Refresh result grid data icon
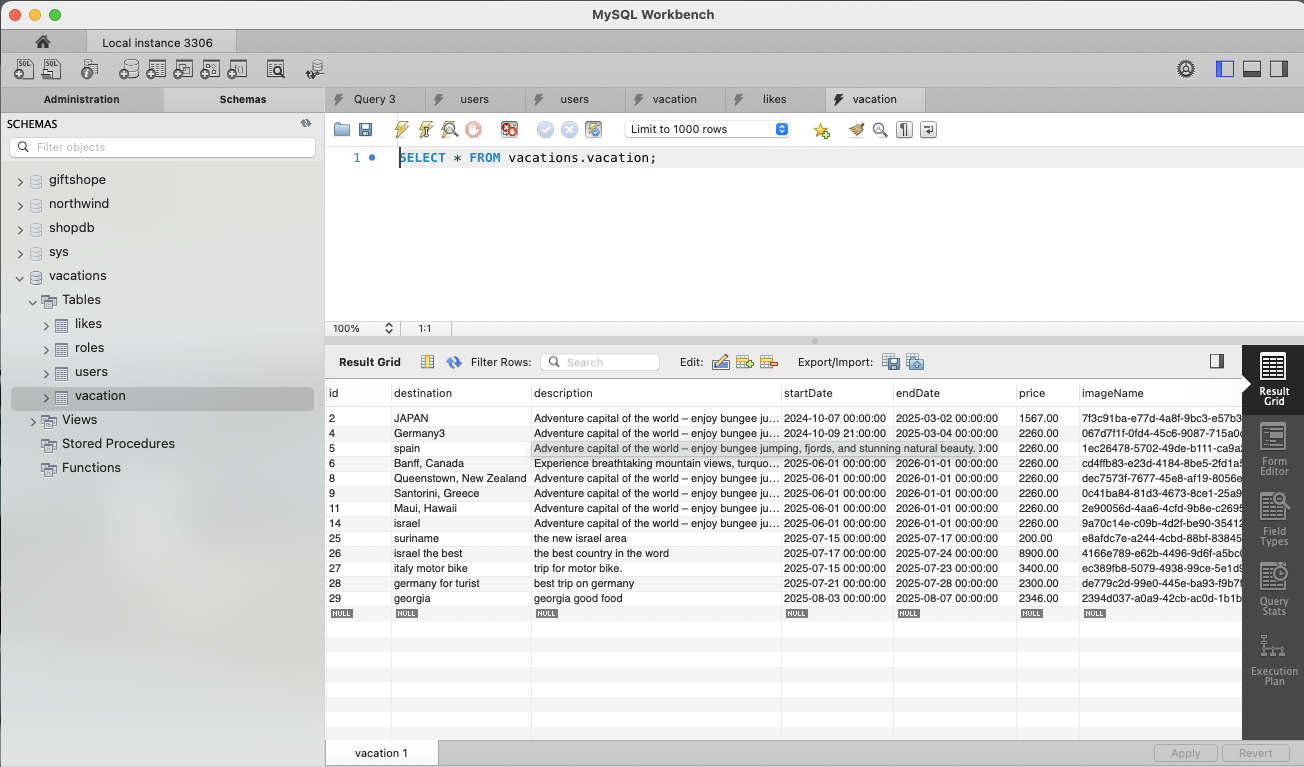1304x767 pixels. click(x=454, y=362)
